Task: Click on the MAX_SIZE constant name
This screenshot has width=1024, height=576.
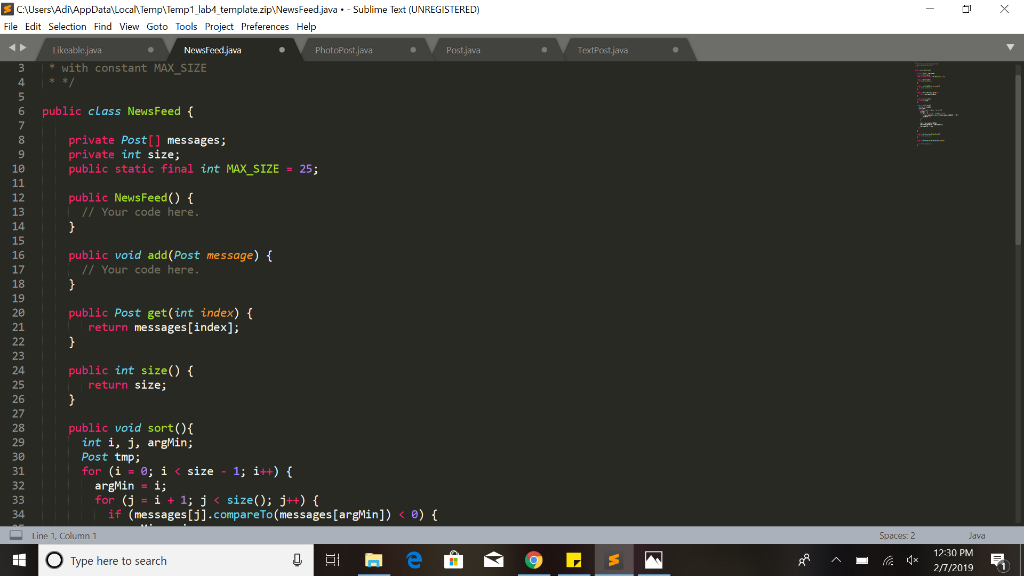Action: click(x=253, y=169)
